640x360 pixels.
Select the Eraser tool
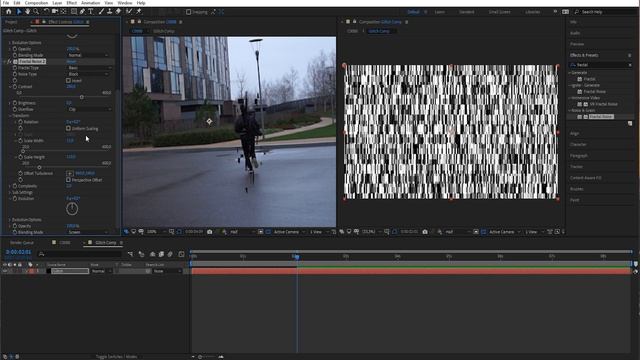tap(118, 11)
